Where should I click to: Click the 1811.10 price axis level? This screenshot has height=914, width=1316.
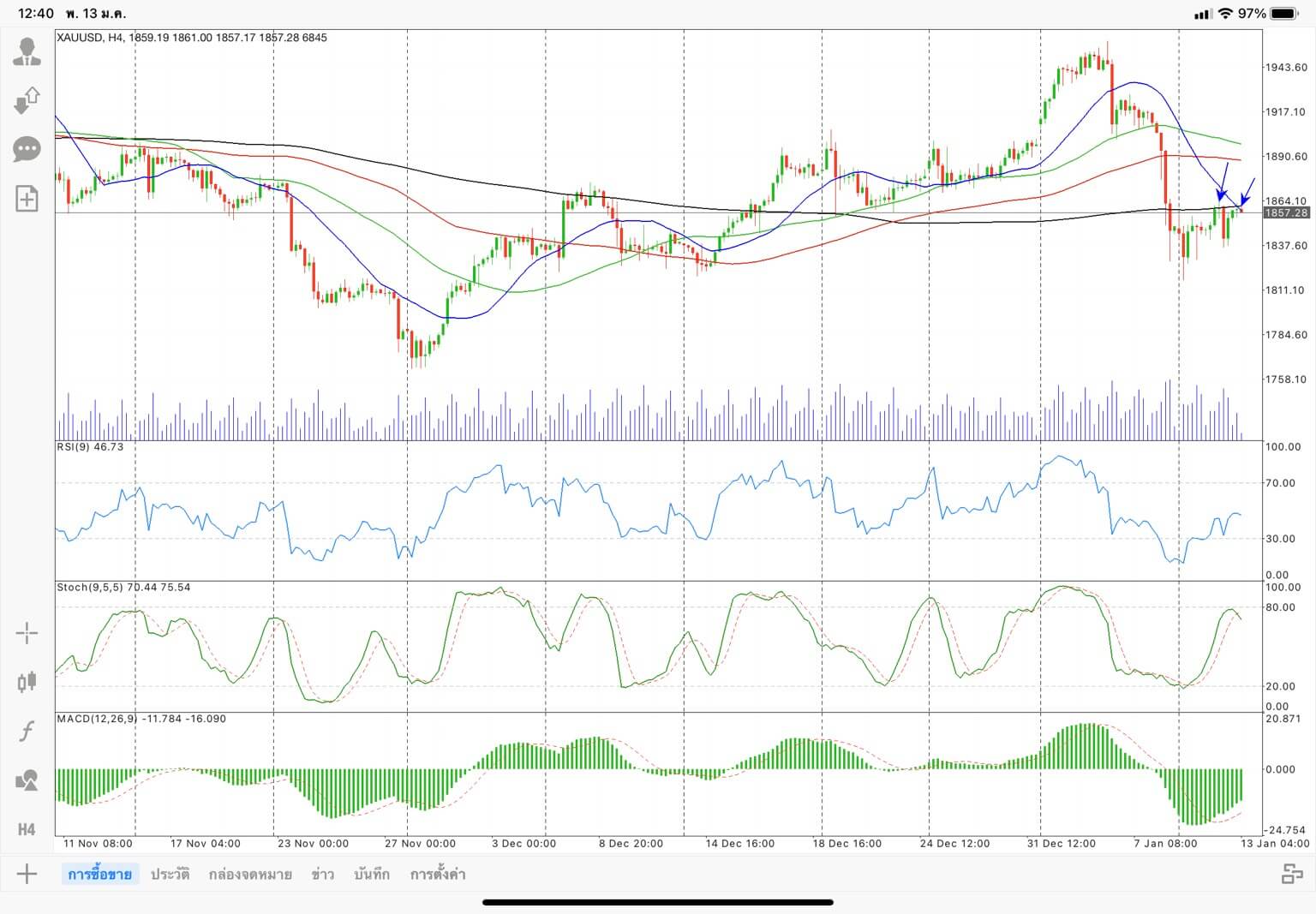pos(1286,290)
